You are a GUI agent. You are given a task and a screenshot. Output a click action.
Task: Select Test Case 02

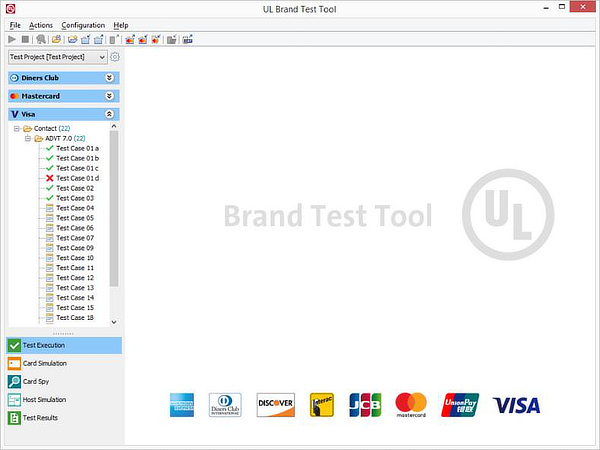pos(75,188)
